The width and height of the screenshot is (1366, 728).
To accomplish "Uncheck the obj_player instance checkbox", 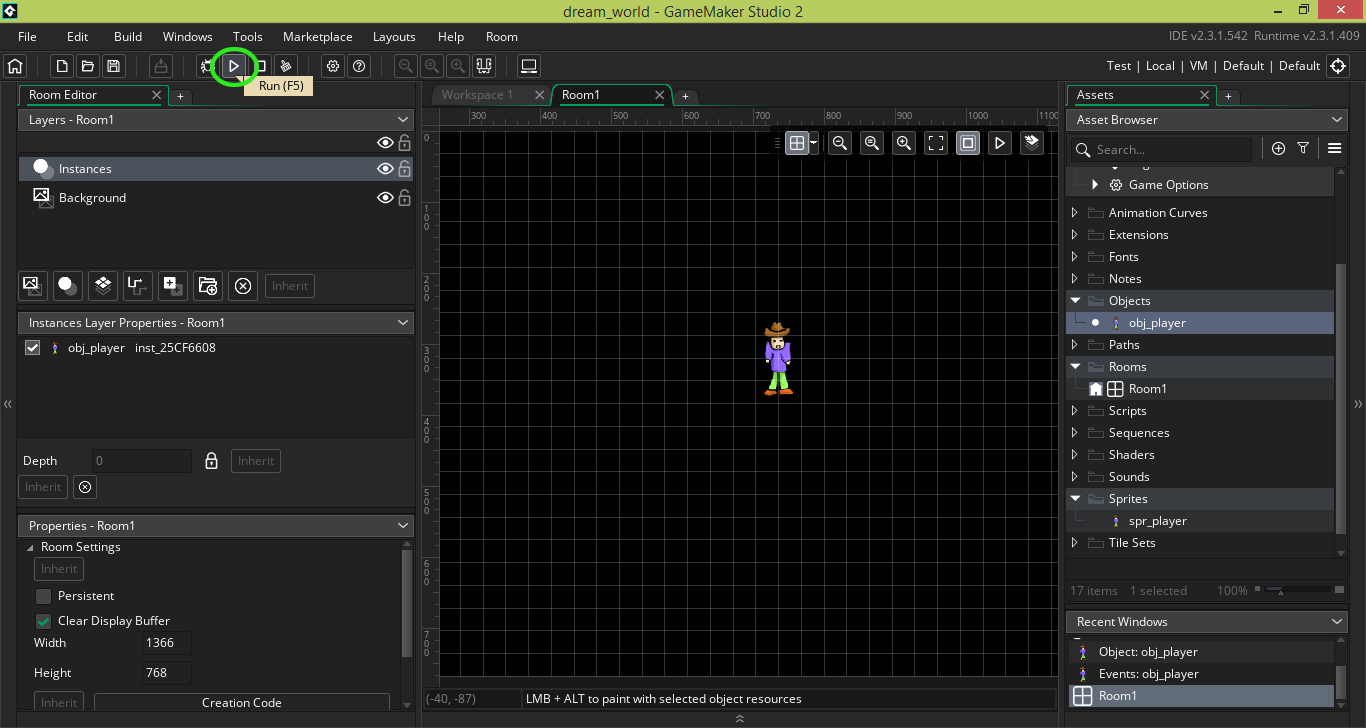I will 33,348.
